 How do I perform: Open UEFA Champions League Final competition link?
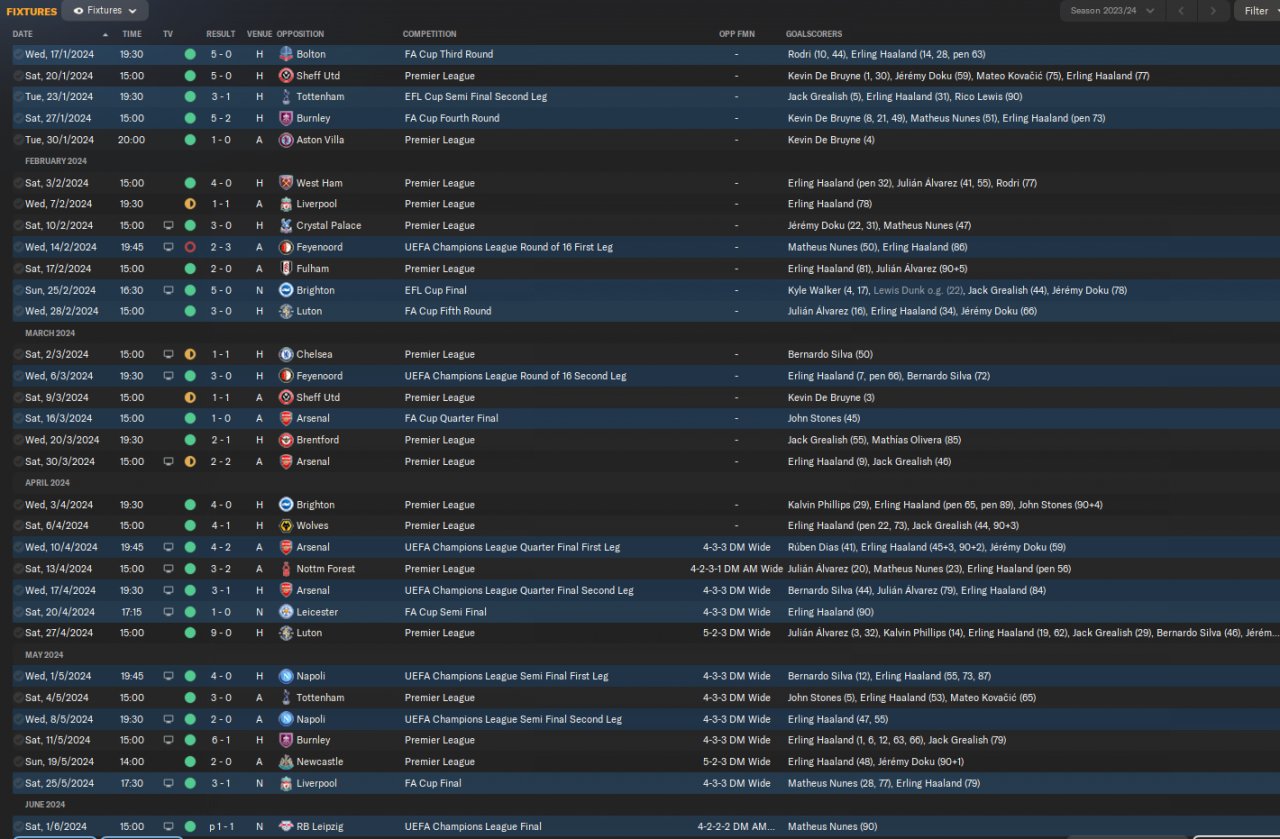[x=473, y=827]
